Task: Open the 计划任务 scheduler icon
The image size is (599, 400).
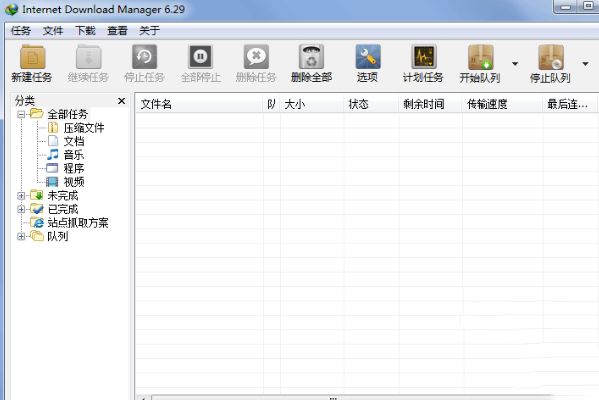Action: click(423, 57)
